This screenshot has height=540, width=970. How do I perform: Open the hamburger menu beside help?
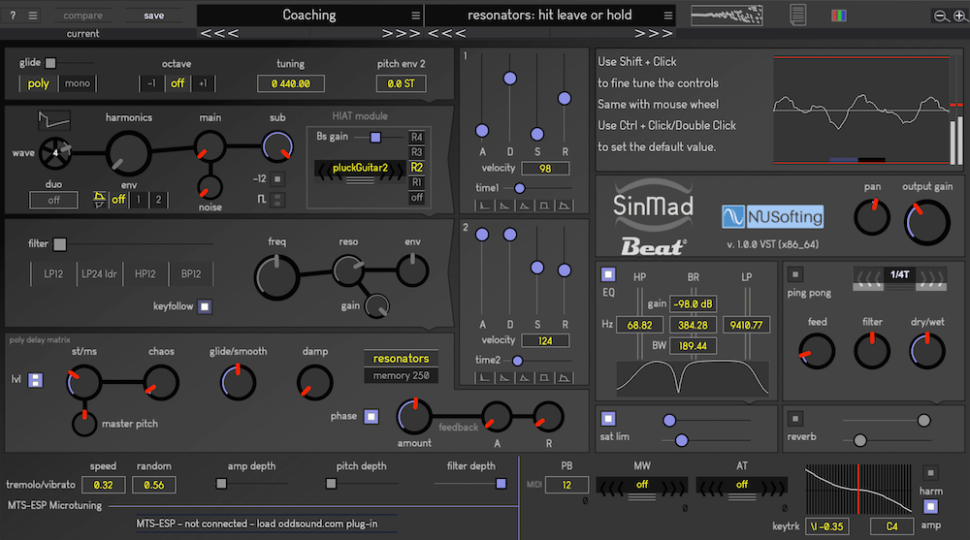[32, 15]
